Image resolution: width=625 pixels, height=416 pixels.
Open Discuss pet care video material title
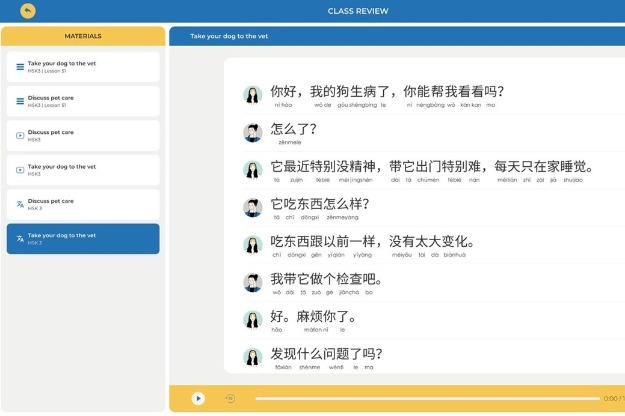point(51,132)
